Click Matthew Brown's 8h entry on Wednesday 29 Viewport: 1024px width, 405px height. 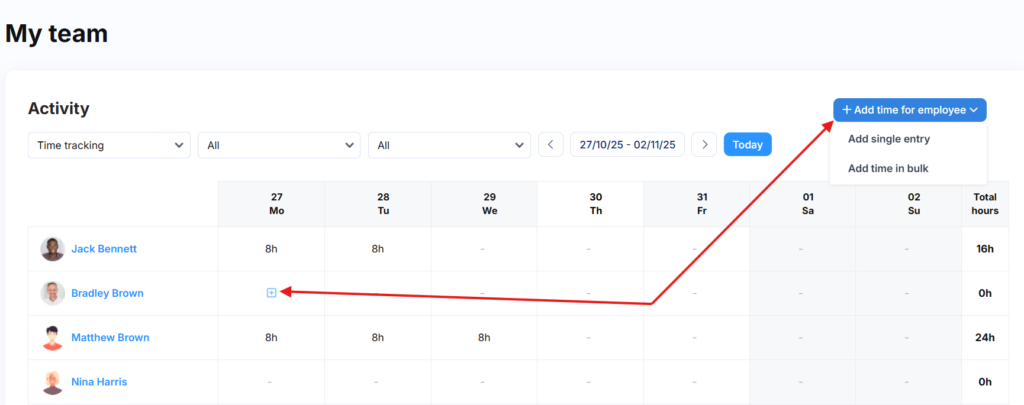(x=484, y=338)
